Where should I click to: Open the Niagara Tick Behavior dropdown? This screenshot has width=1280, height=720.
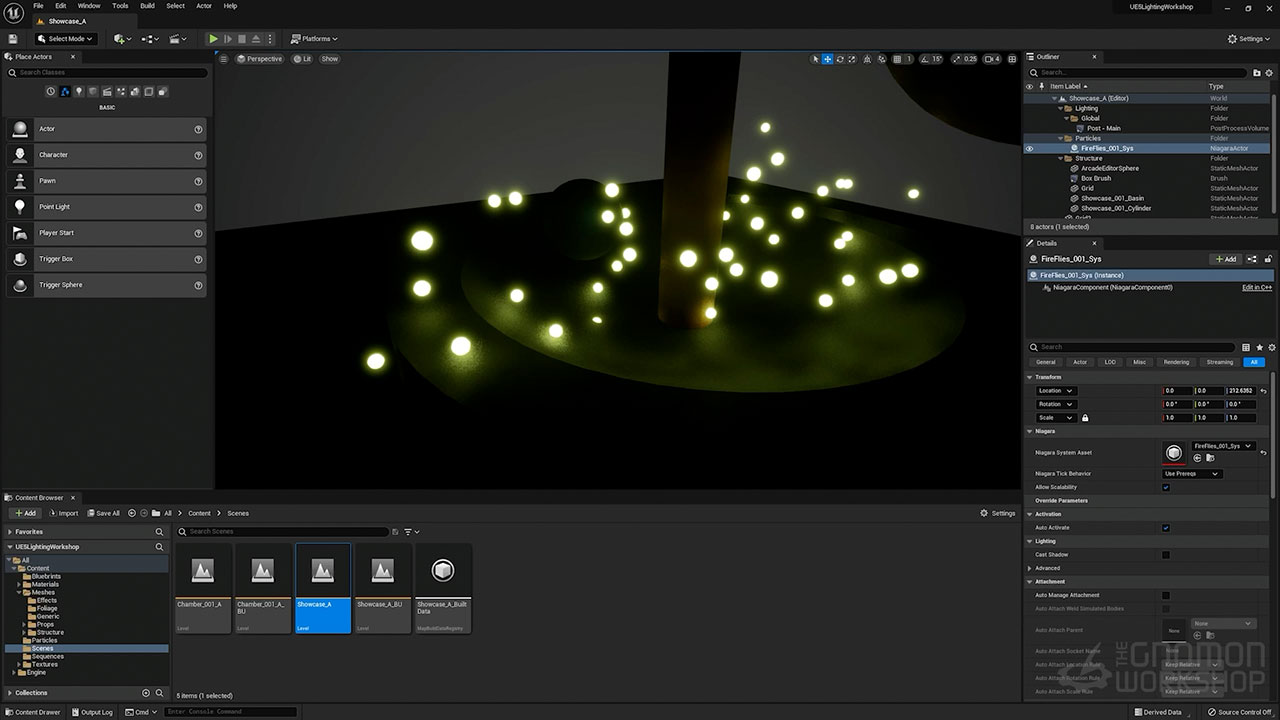click(x=1192, y=474)
